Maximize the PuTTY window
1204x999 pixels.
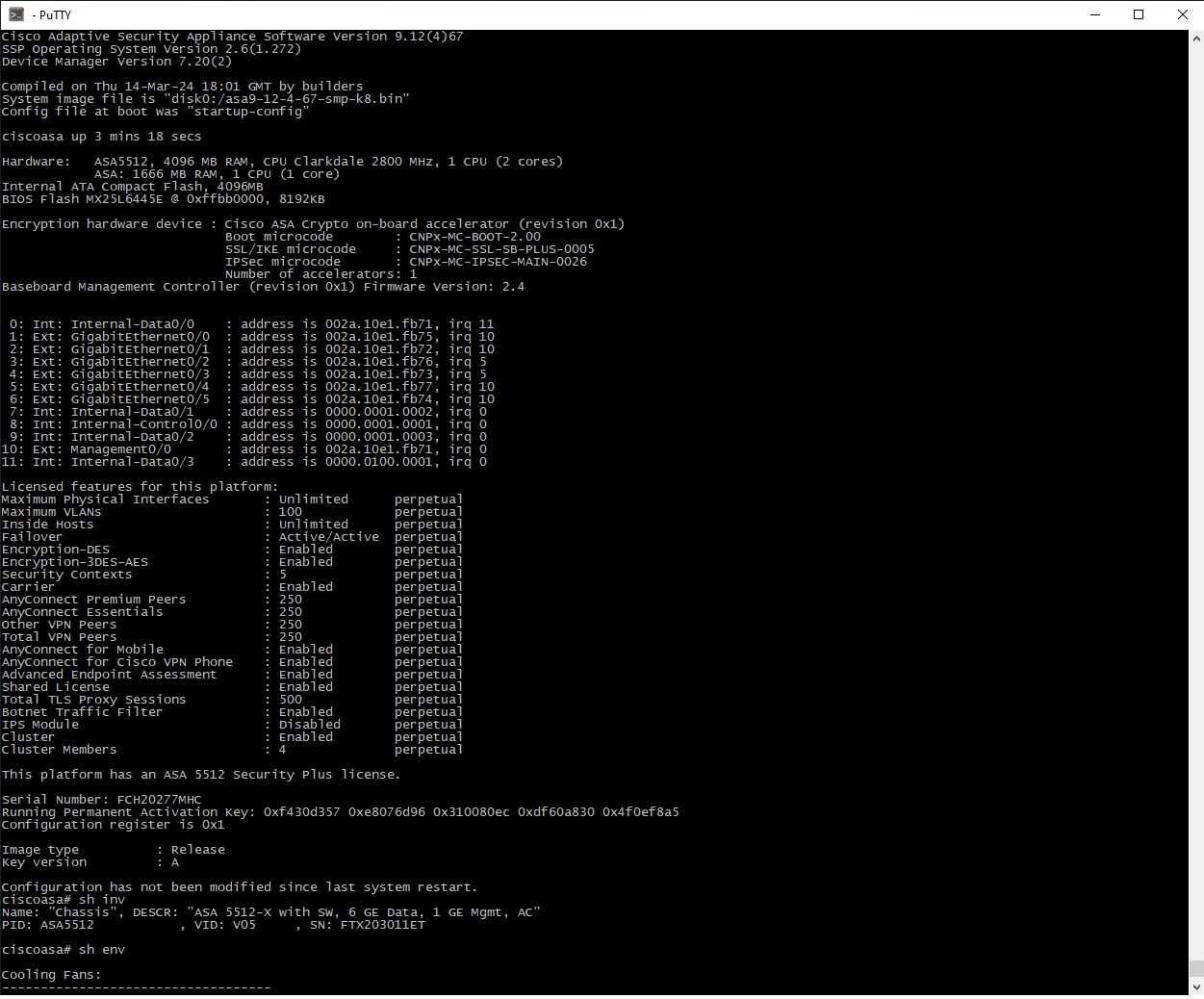[1139, 14]
